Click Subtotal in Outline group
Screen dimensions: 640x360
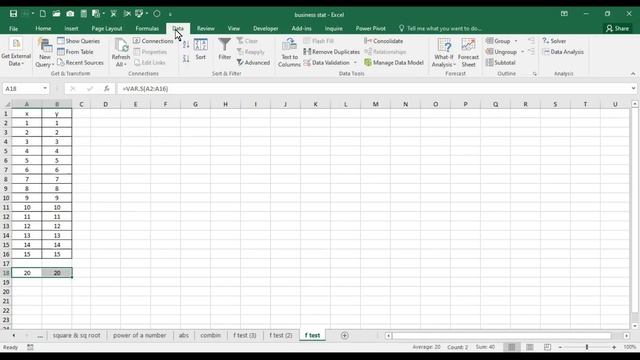click(x=500, y=62)
